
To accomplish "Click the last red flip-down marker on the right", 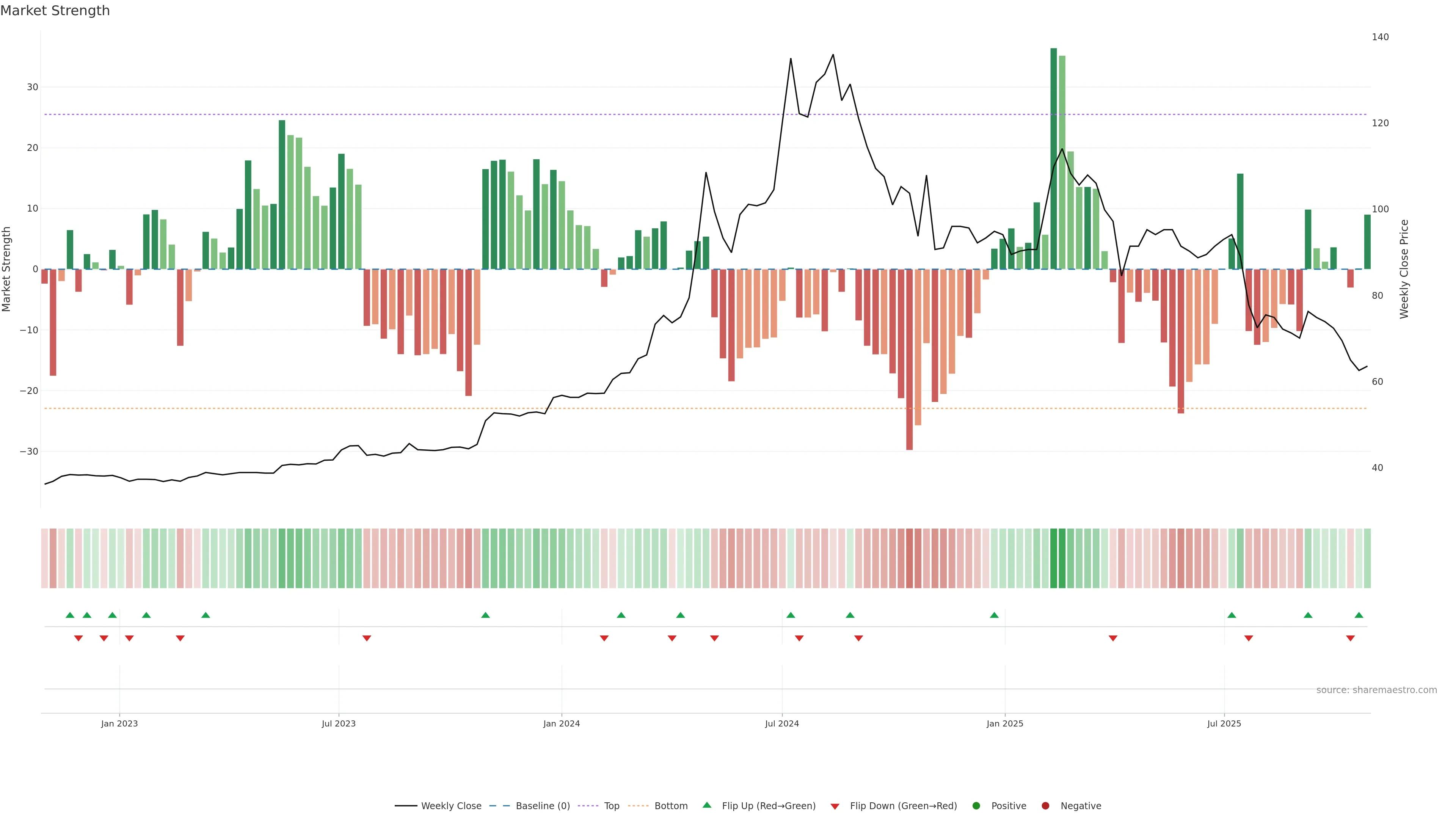I will coord(1350,638).
